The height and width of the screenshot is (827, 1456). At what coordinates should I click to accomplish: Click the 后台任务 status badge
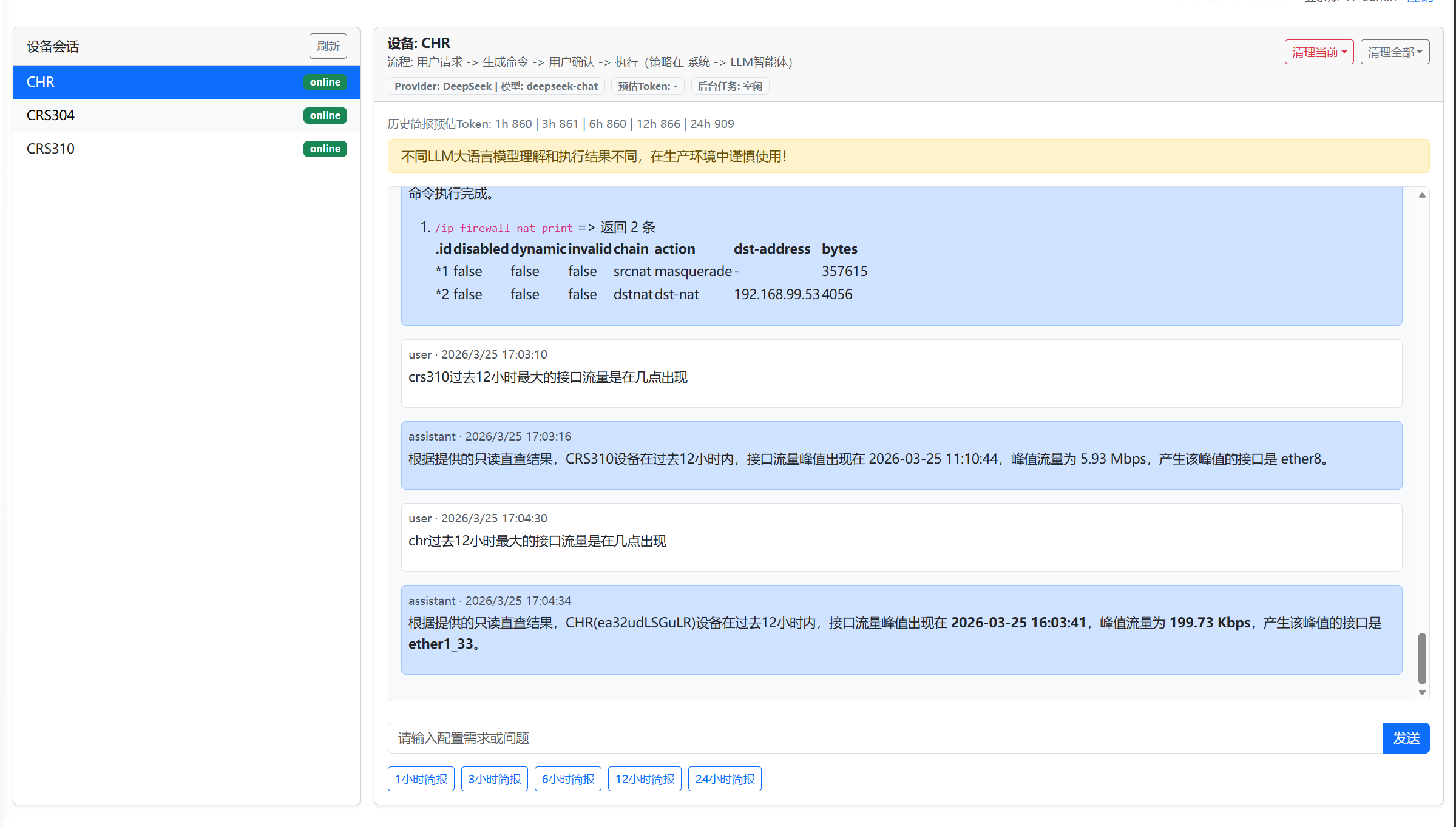click(730, 86)
